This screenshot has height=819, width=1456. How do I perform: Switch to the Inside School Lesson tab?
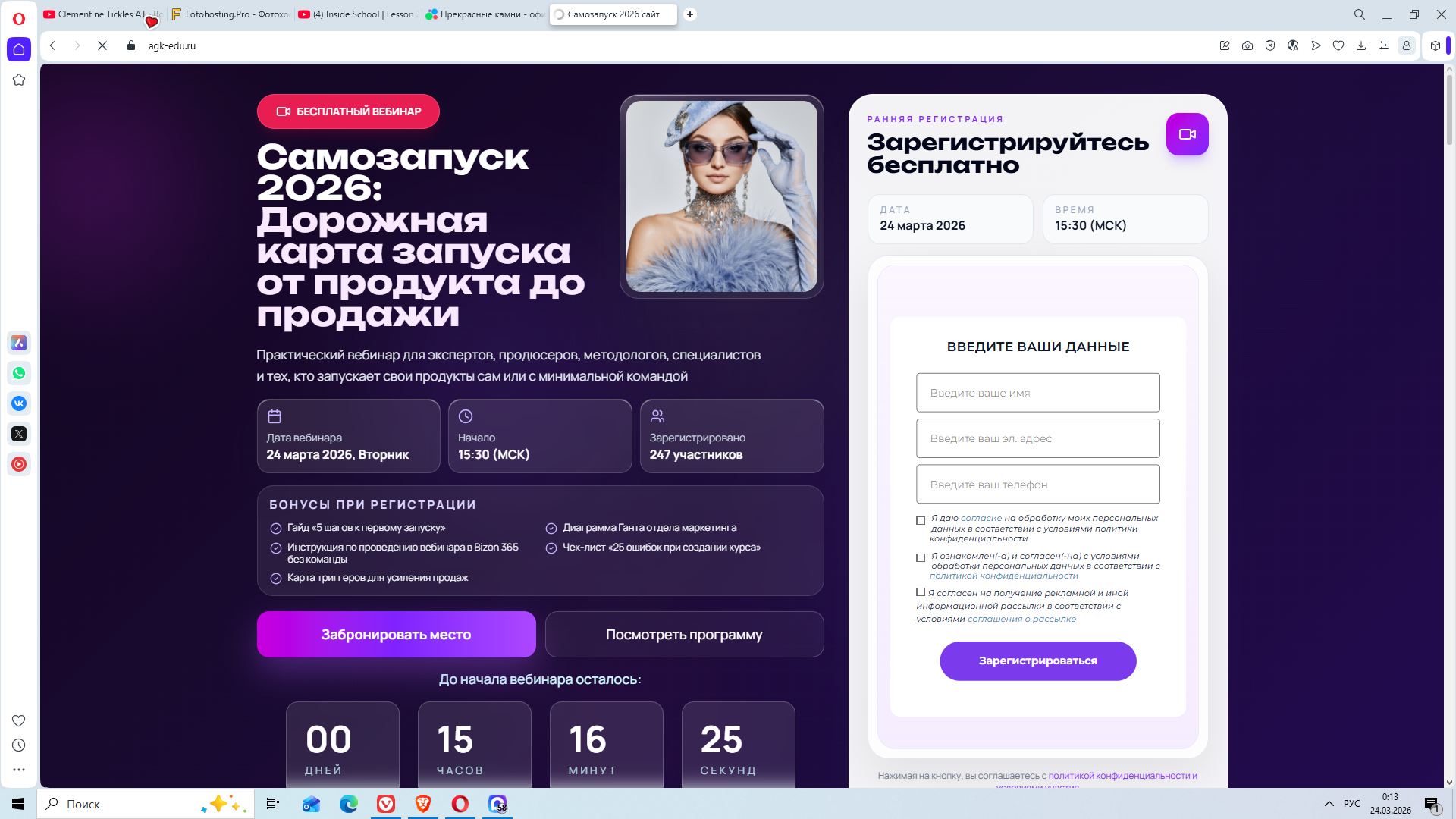[x=356, y=14]
